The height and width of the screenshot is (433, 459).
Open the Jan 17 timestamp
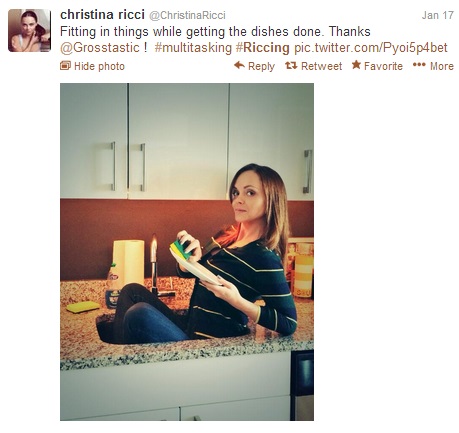[437, 15]
